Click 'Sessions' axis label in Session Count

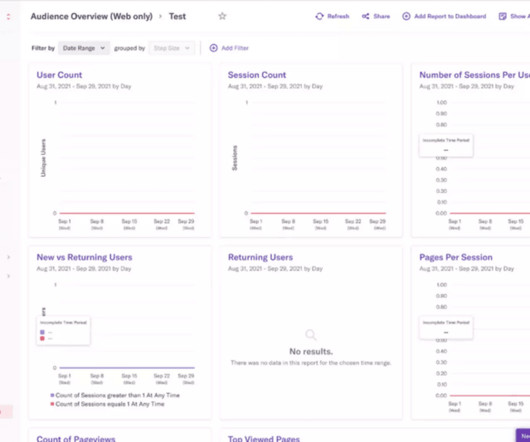point(235,158)
